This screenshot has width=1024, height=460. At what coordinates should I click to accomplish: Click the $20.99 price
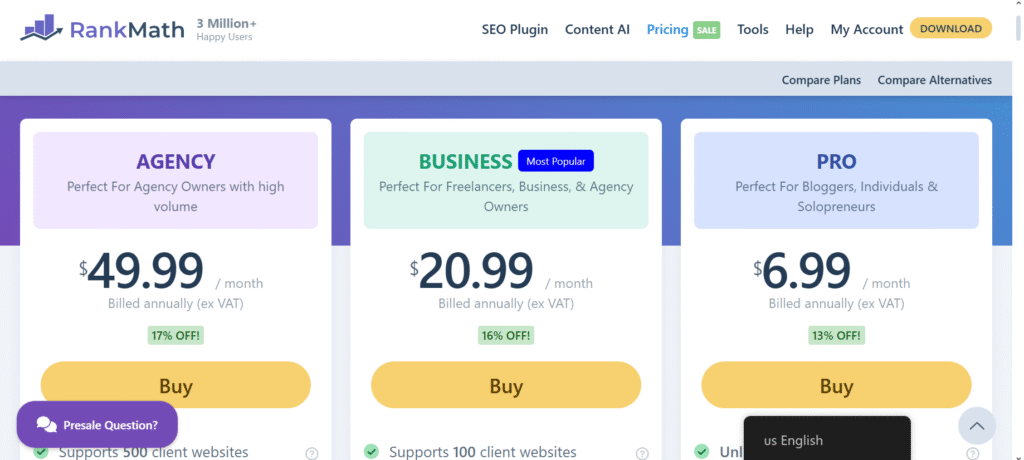pyautogui.click(x=472, y=271)
